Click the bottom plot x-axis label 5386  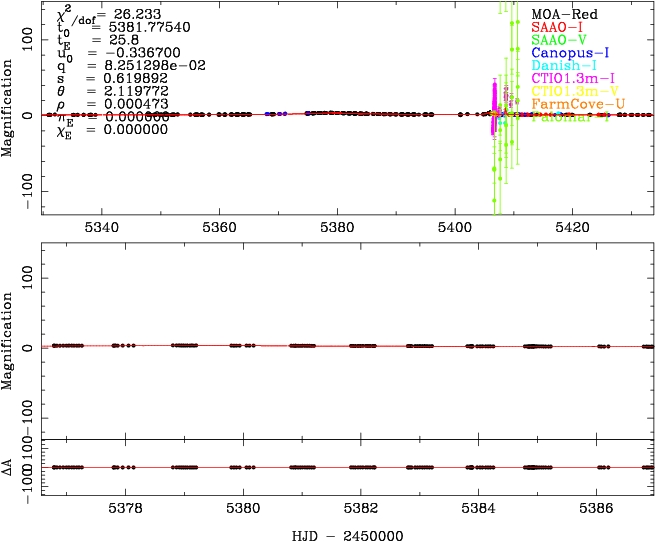(x=597, y=508)
